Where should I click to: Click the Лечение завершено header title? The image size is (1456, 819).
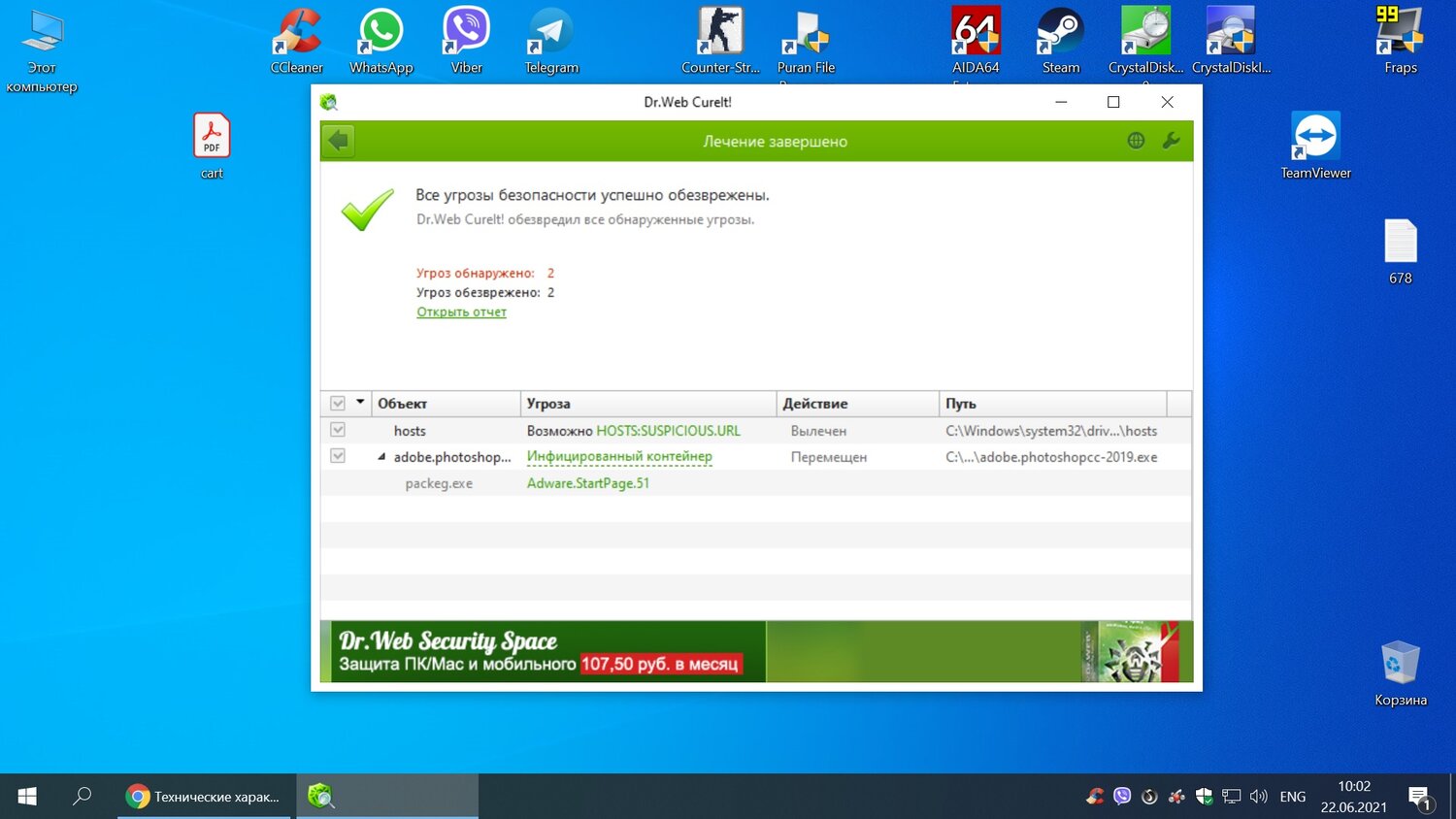coord(775,142)
